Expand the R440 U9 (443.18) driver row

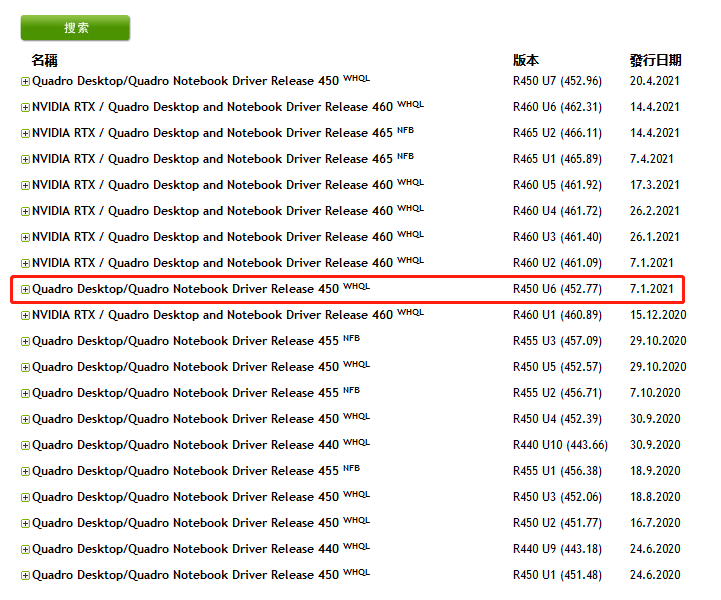25,549
